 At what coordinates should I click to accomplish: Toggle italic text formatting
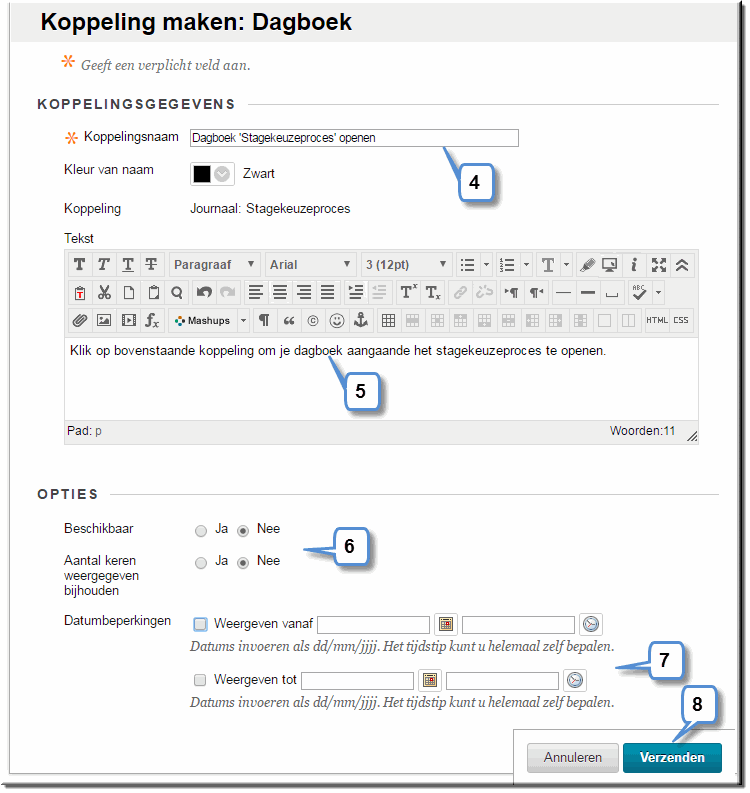click(x=104, y=265)
